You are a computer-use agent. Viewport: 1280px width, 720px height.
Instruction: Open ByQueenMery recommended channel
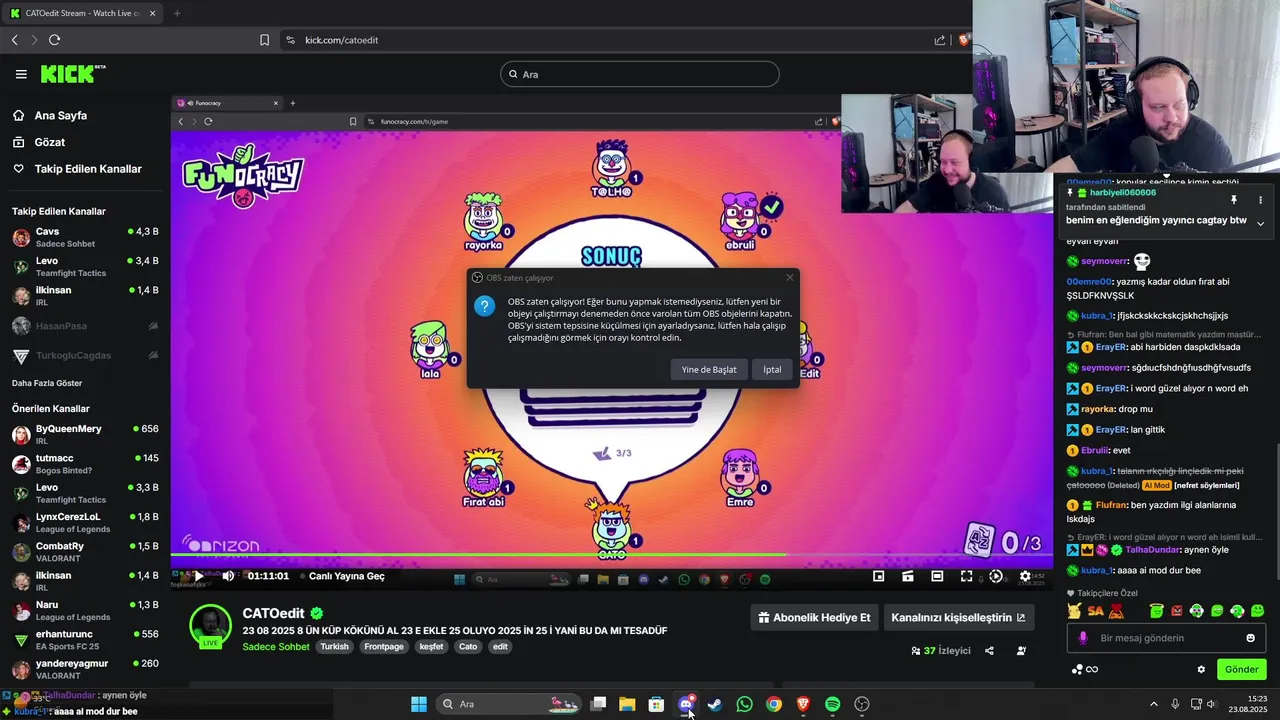85,434
